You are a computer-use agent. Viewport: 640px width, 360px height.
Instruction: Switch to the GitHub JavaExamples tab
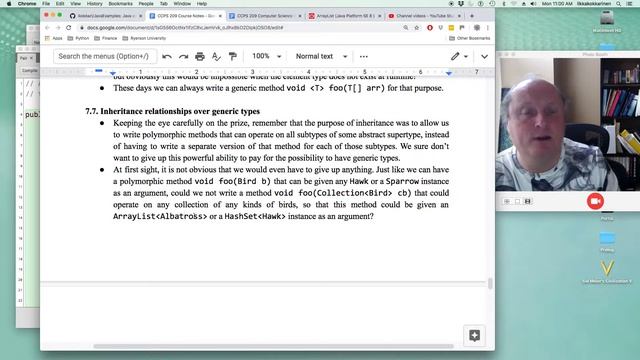[x=105, y=16]
